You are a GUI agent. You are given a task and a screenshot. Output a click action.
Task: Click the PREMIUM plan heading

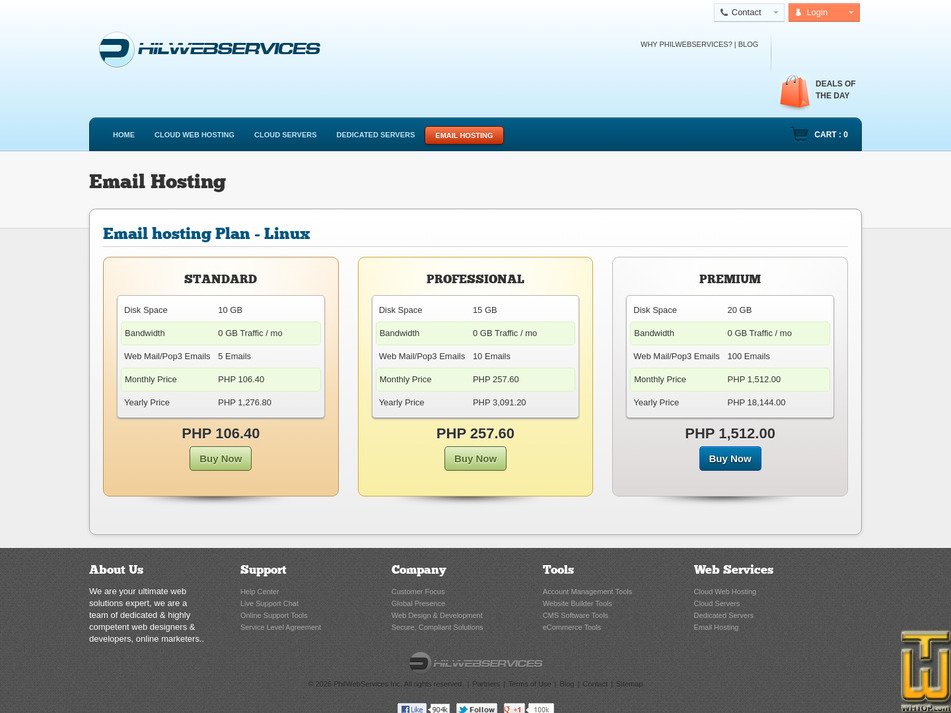tap(730, 279)
